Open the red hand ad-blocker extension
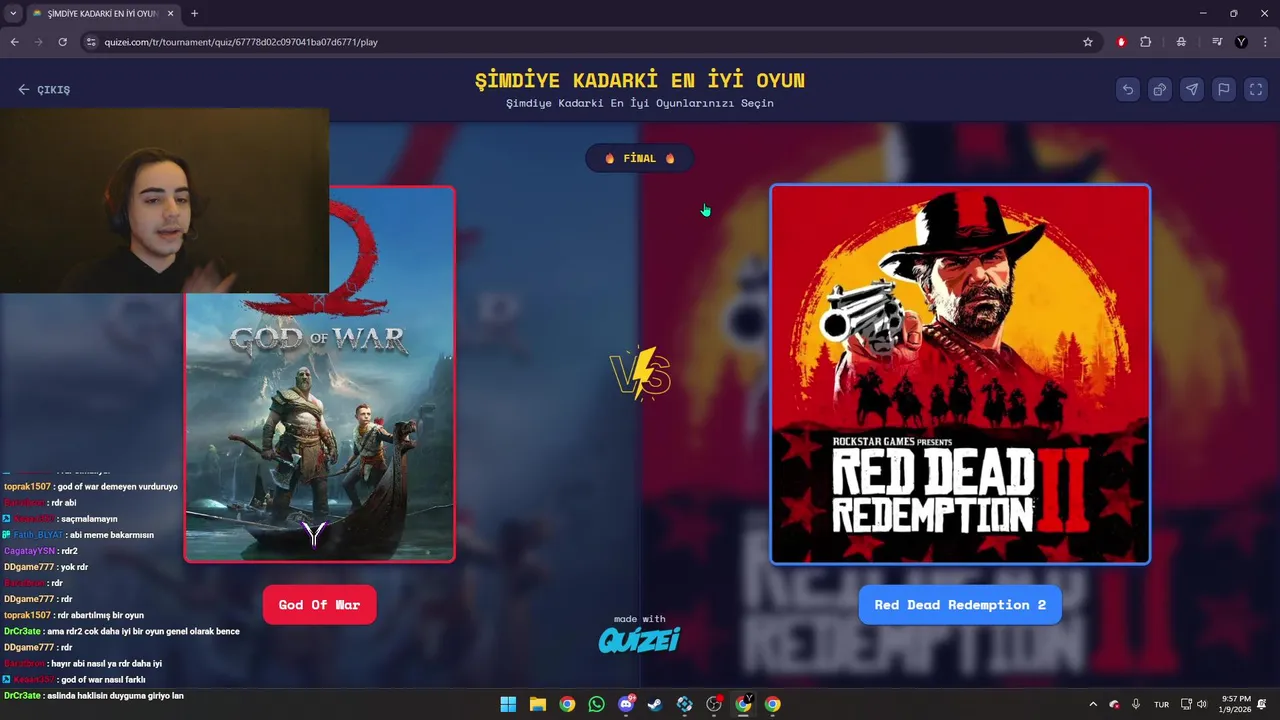1280x720 pixels. (x=1121, y=42)
